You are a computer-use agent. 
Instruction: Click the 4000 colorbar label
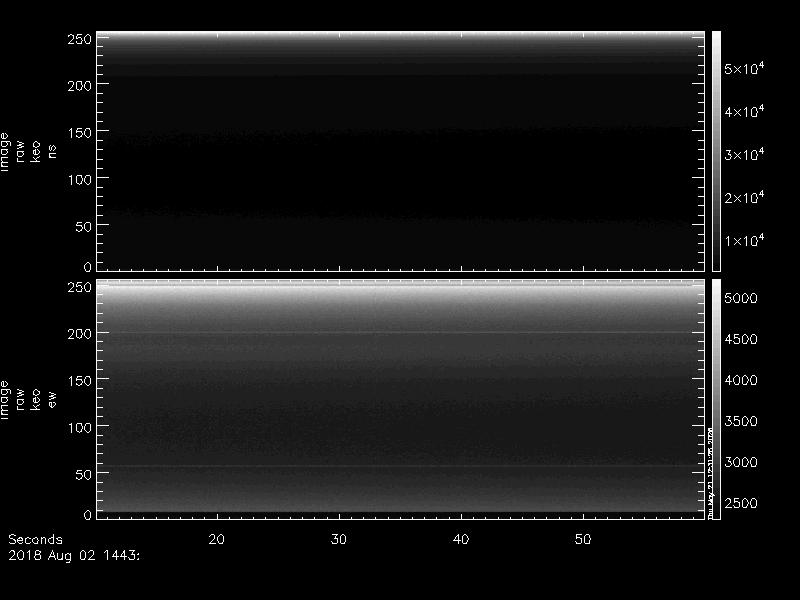point(741,380)
